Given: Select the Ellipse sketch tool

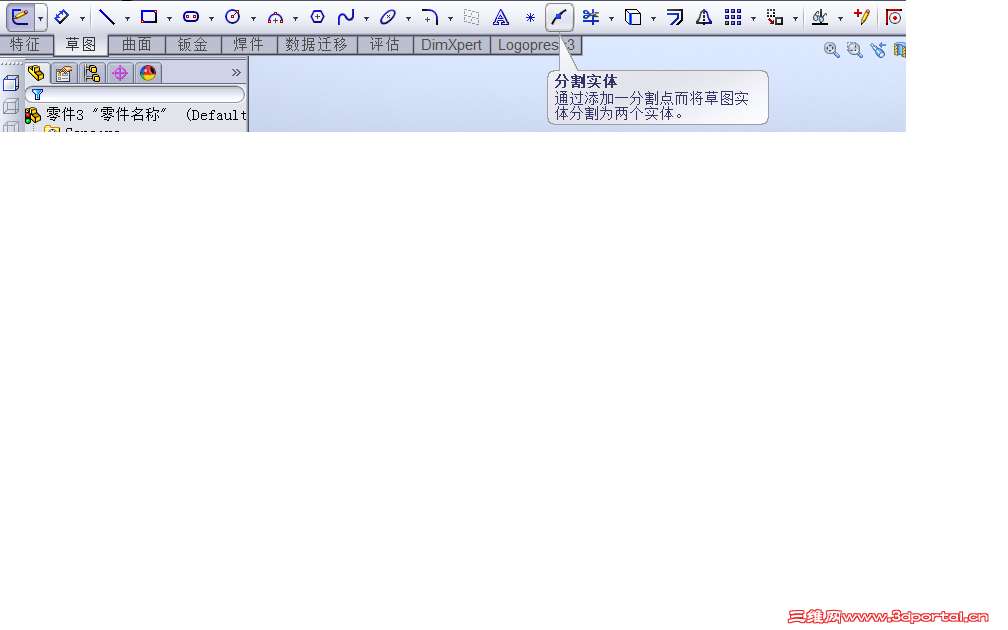Looking at the screenshot, I should [387, 17].
